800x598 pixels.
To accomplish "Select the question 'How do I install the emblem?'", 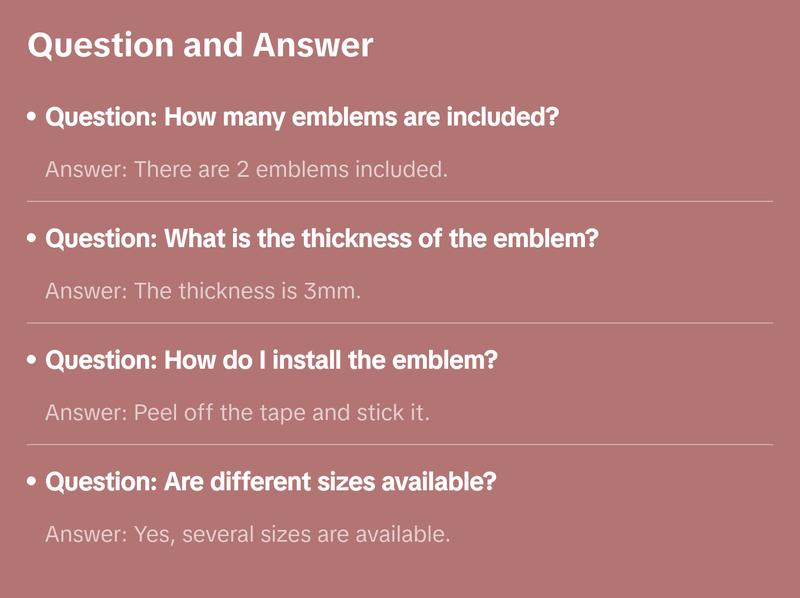I will tap(271, 360).
